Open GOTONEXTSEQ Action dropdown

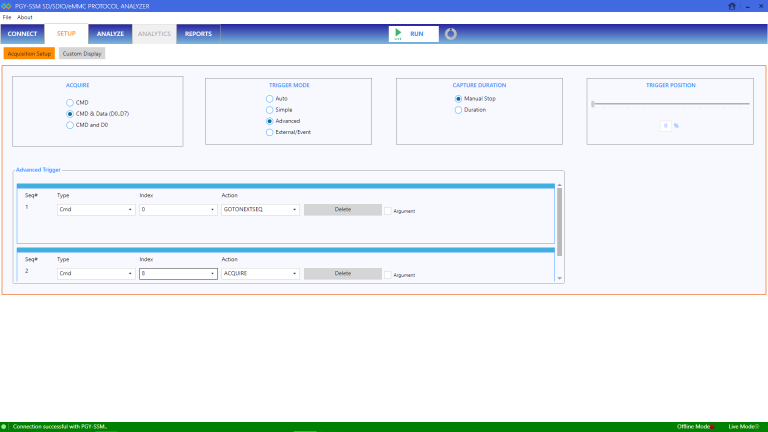point(261,210)
